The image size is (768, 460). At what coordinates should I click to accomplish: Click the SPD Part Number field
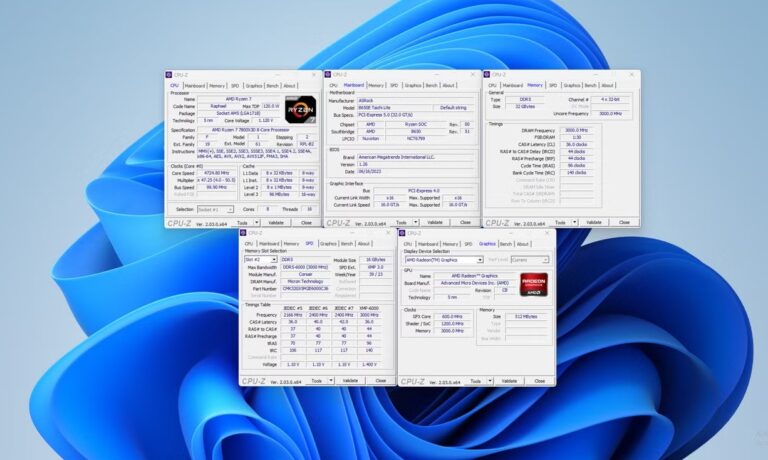pyautogui.click(x=306, y=289)
